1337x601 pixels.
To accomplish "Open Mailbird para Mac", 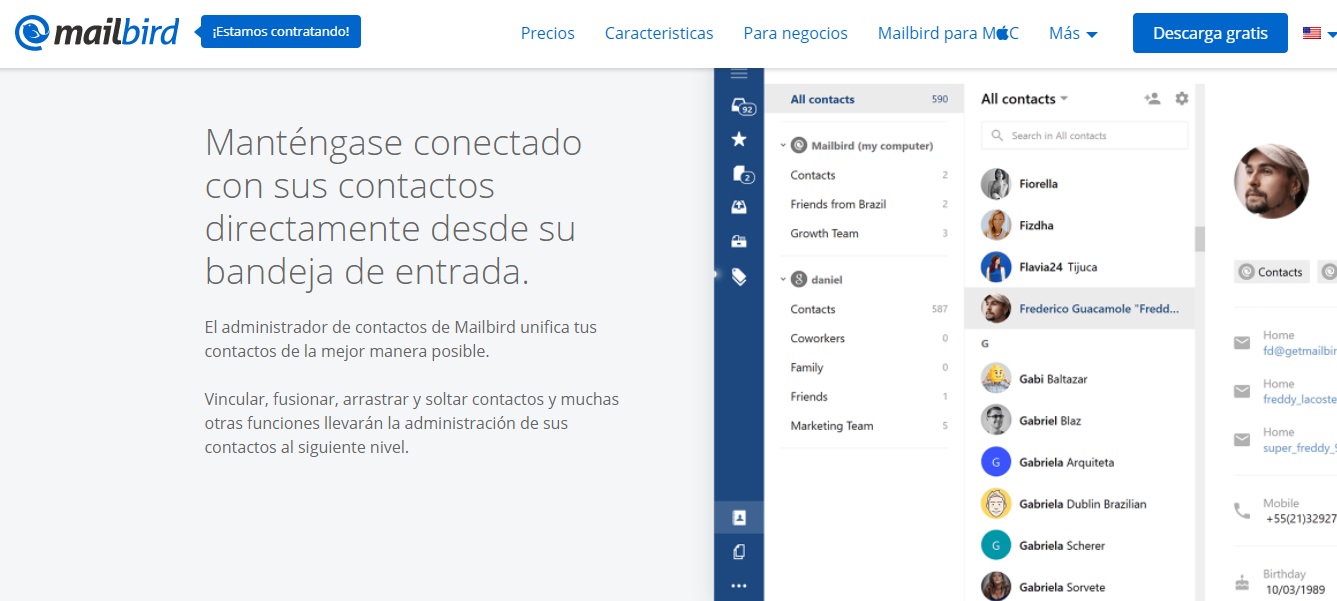I will (x=948, y=33).
